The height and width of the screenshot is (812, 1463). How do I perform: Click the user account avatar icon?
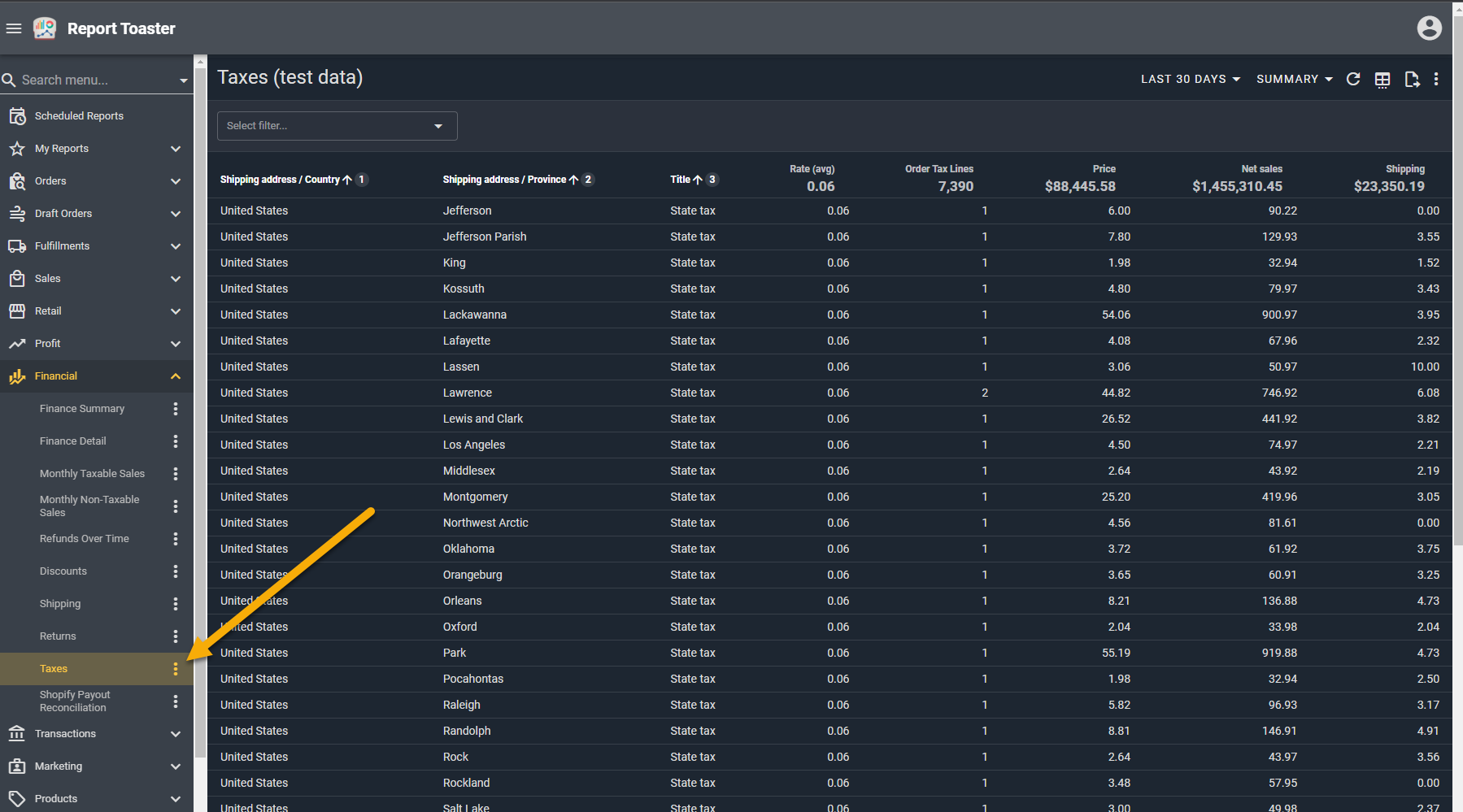pos(1429,28)
